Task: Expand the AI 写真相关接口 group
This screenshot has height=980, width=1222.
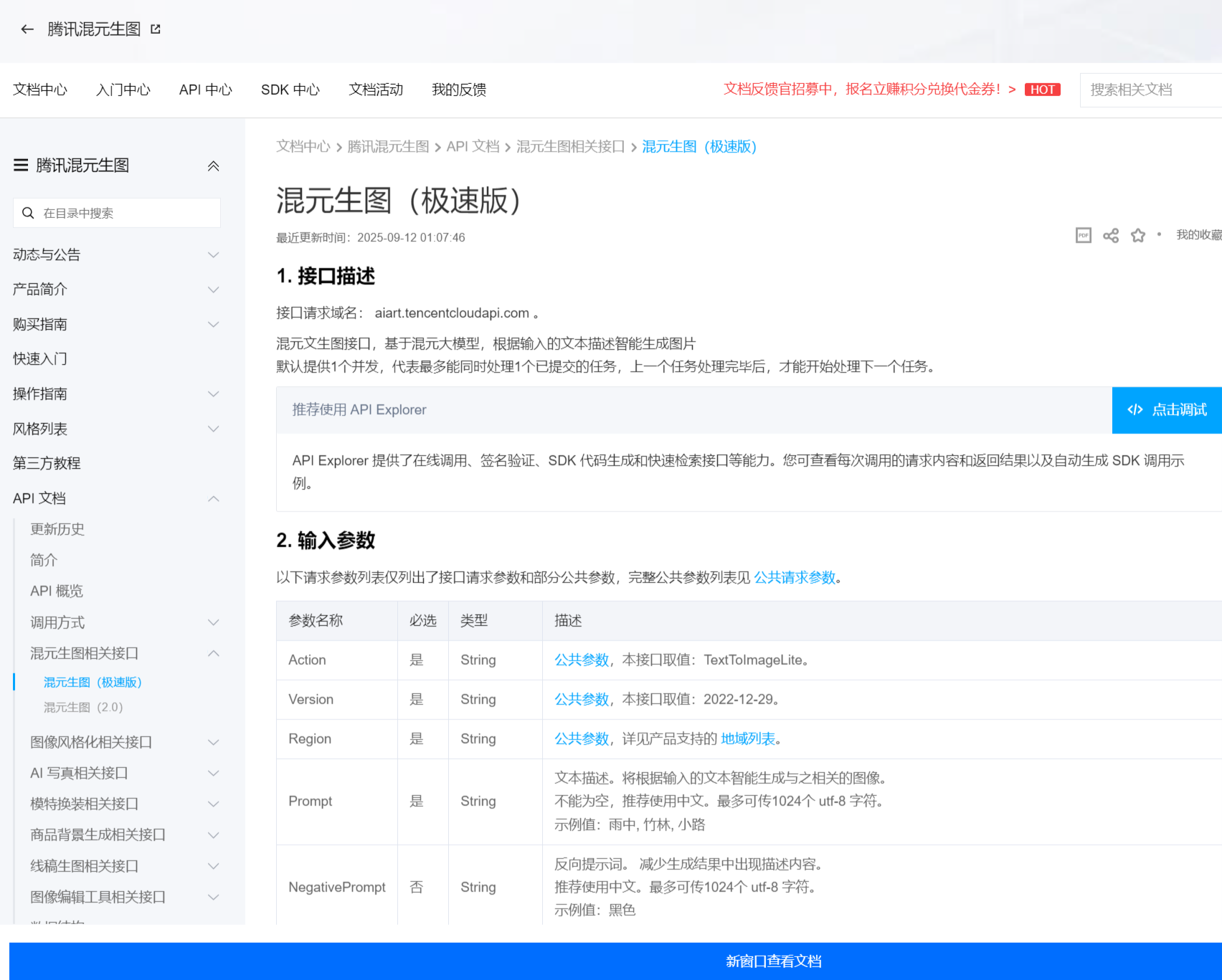Action: tap(213, 774)
